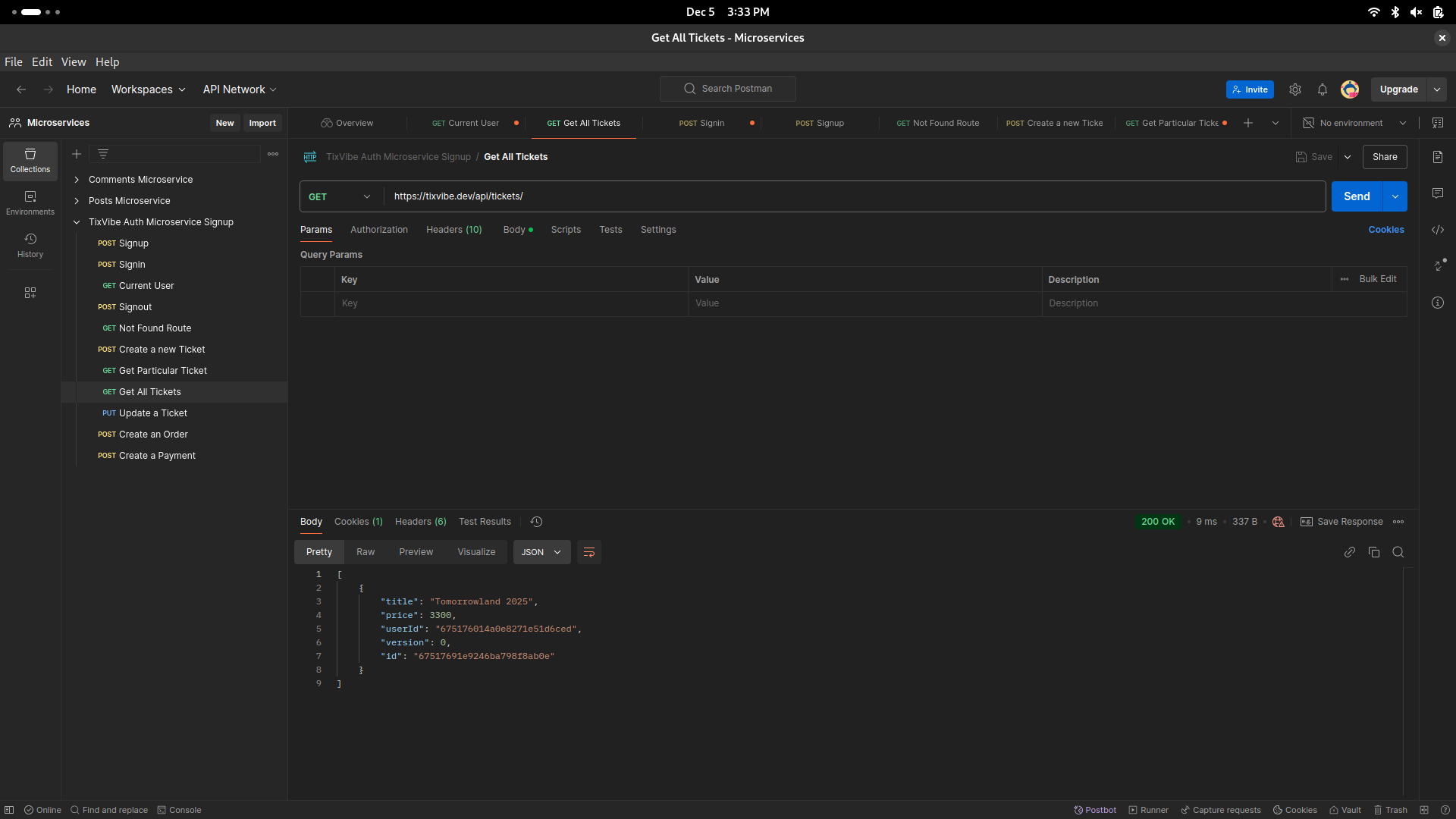The height and width of the screenshot is (819, 1456).
Task: Open the comments icon in right sidebar
Action: (1438, 193)
